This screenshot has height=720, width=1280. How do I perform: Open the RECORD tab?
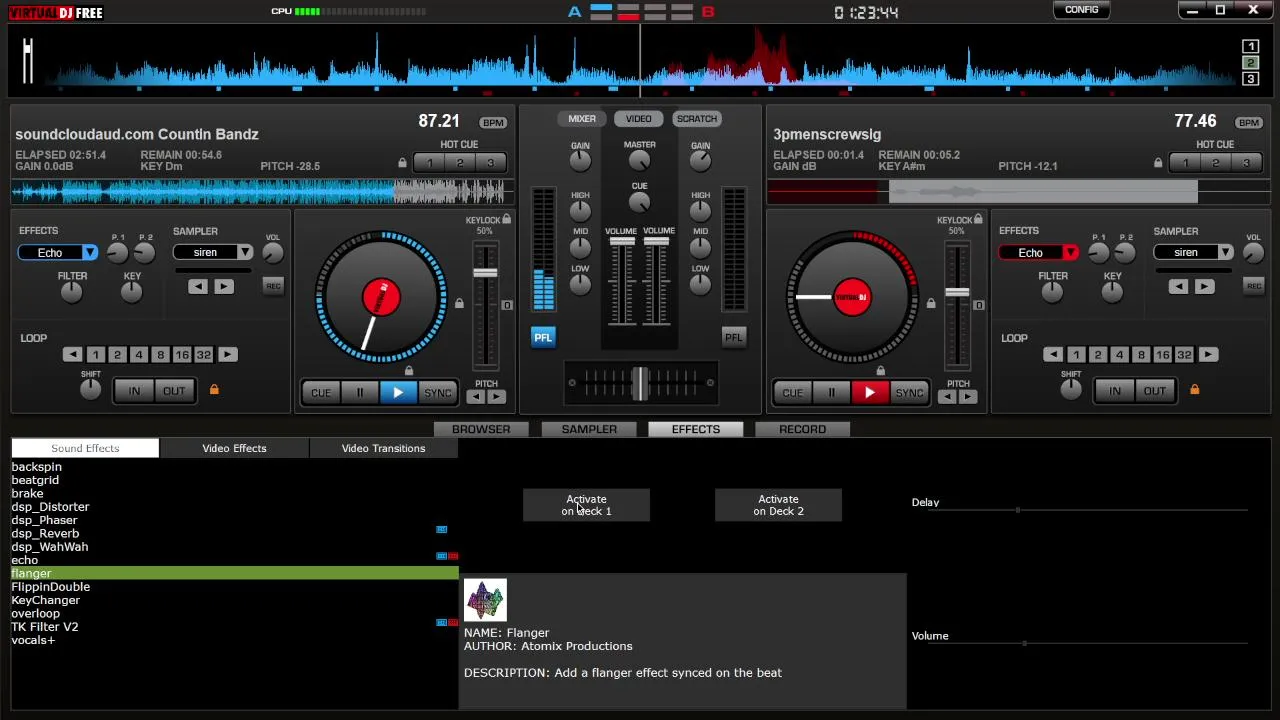coord(802,429)
